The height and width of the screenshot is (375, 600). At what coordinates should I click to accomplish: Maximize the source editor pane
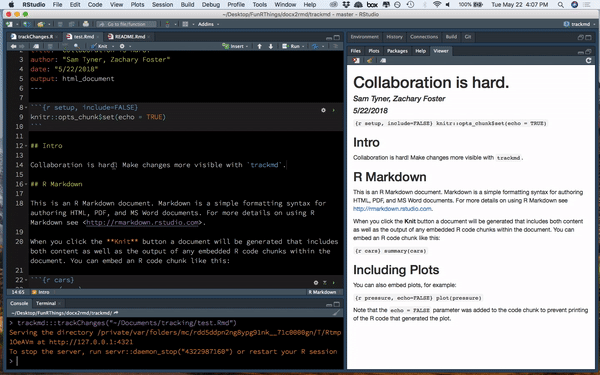[337, 38]
